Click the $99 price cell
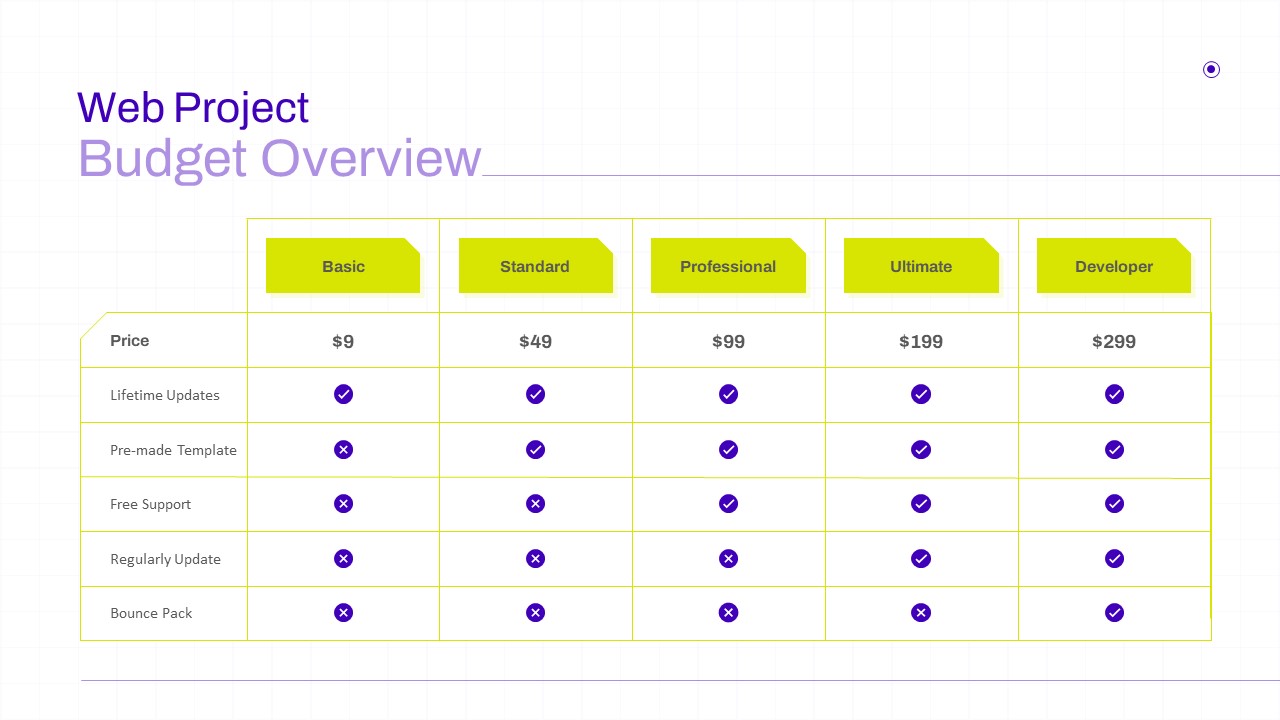 728,341
